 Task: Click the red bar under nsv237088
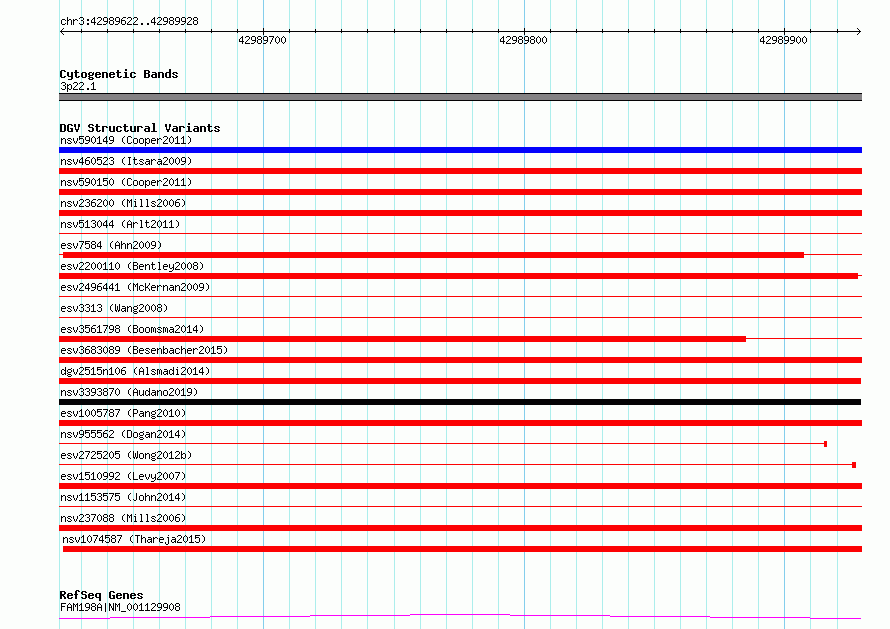(460, 528)
